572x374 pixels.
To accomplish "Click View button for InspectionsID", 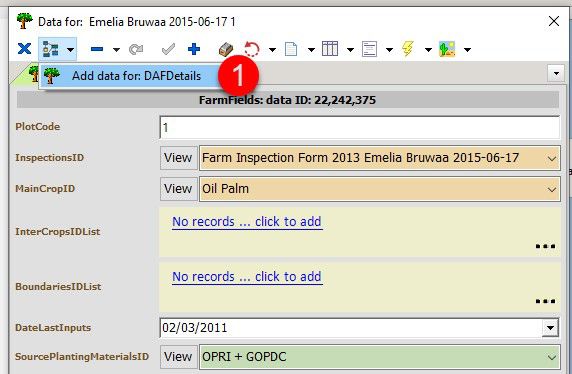I will 178,158.
